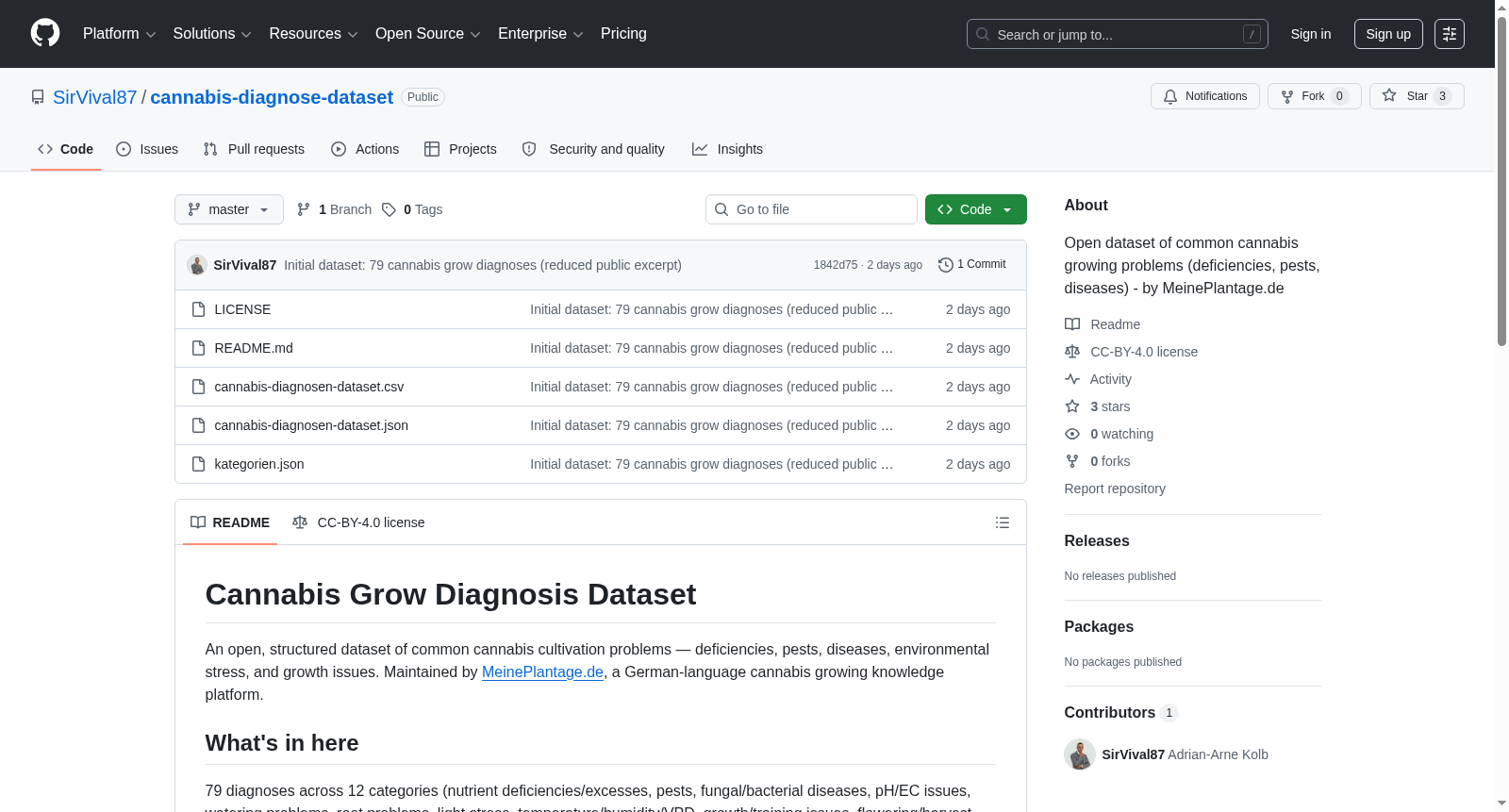The image size is (1509, 812).
Task: Fork the repository
Action: (x=1314, y=96)
